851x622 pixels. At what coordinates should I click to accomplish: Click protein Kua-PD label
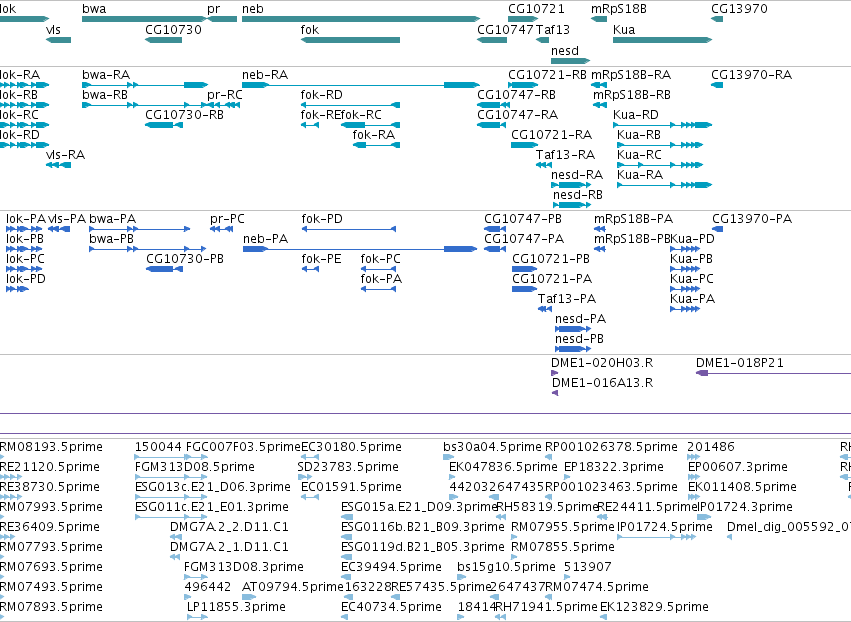tap(693, 239)
